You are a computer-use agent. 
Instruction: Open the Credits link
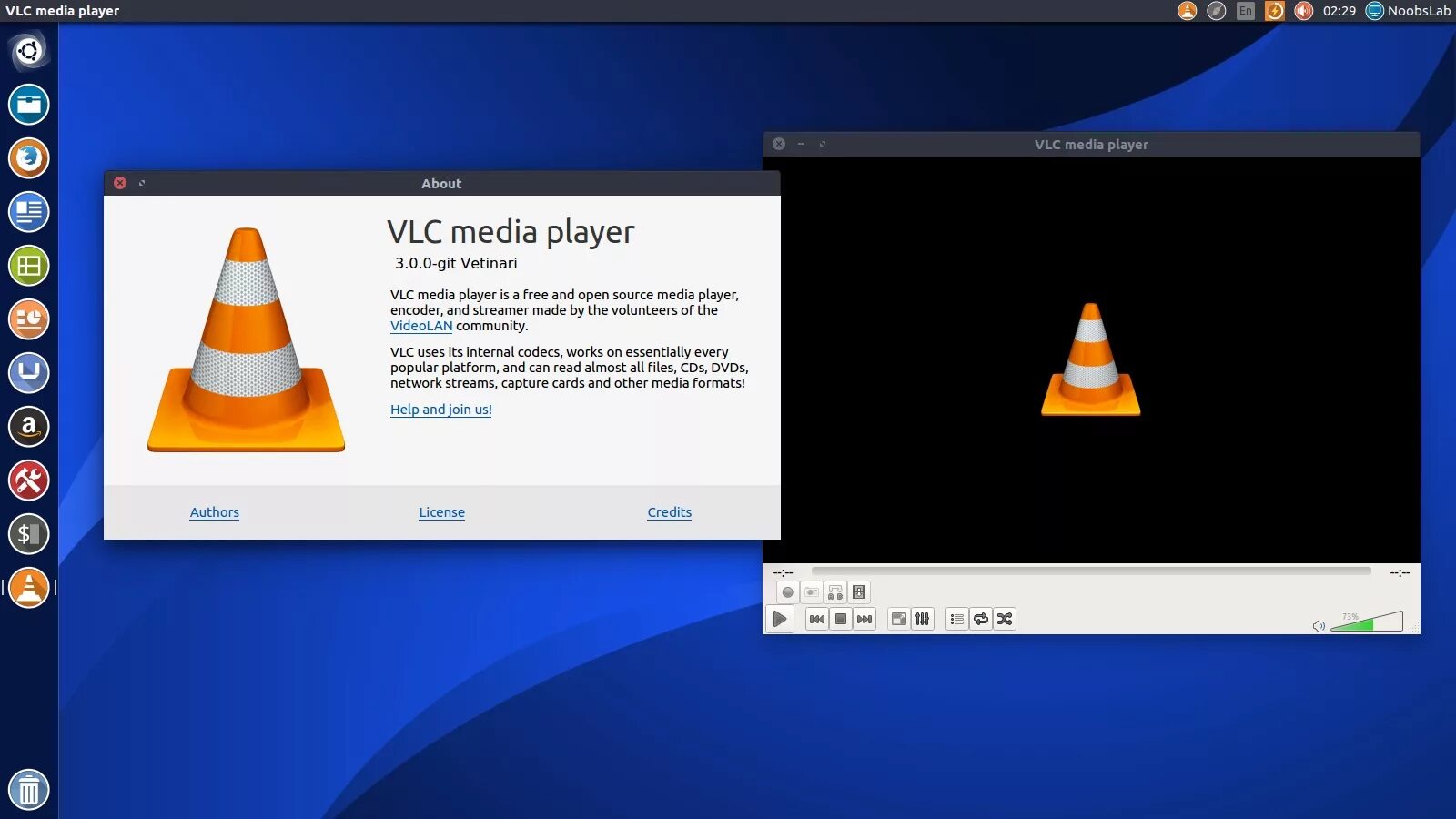click(670, 512)
